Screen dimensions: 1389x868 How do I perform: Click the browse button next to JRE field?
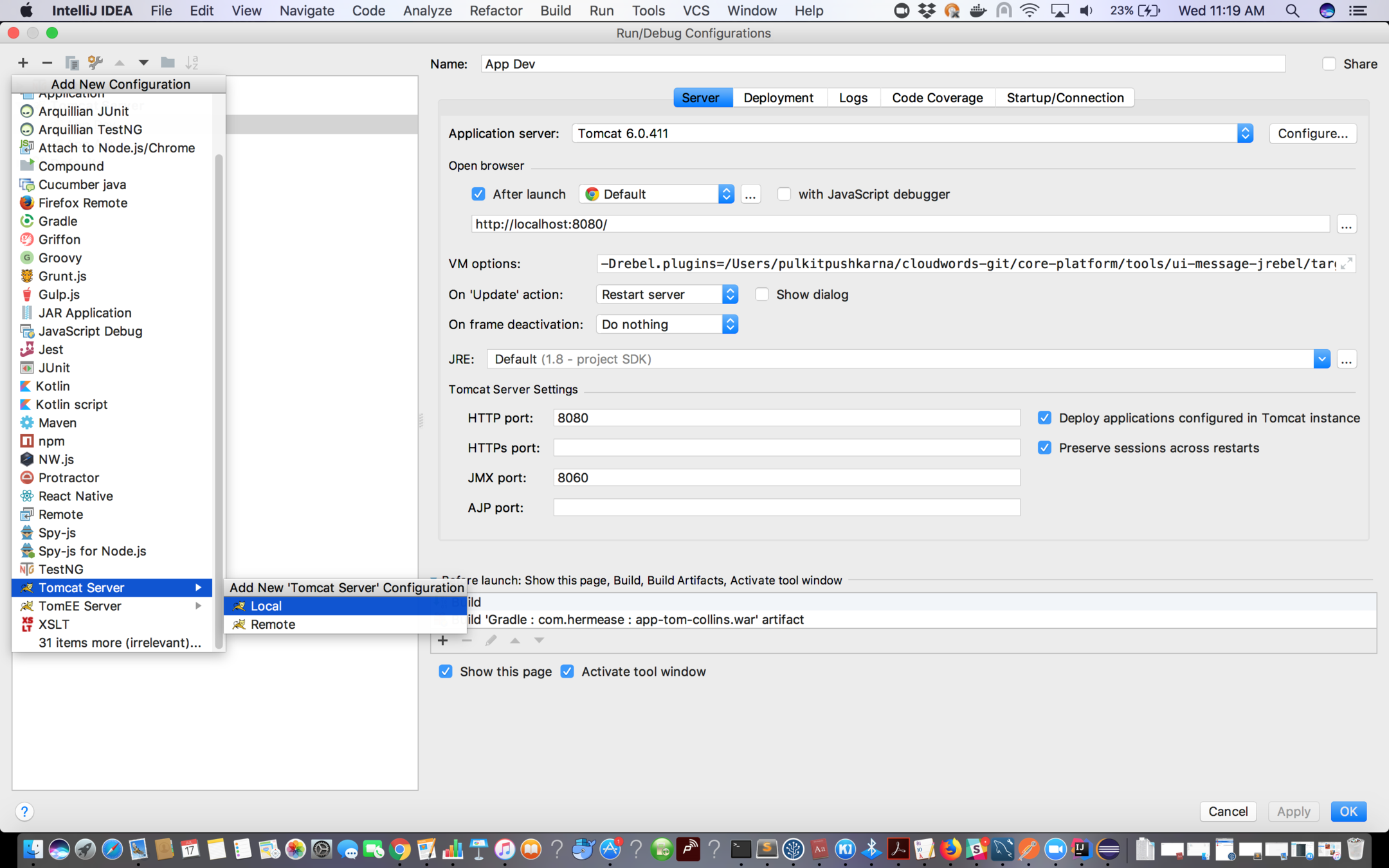click(x=1347, y=359)
